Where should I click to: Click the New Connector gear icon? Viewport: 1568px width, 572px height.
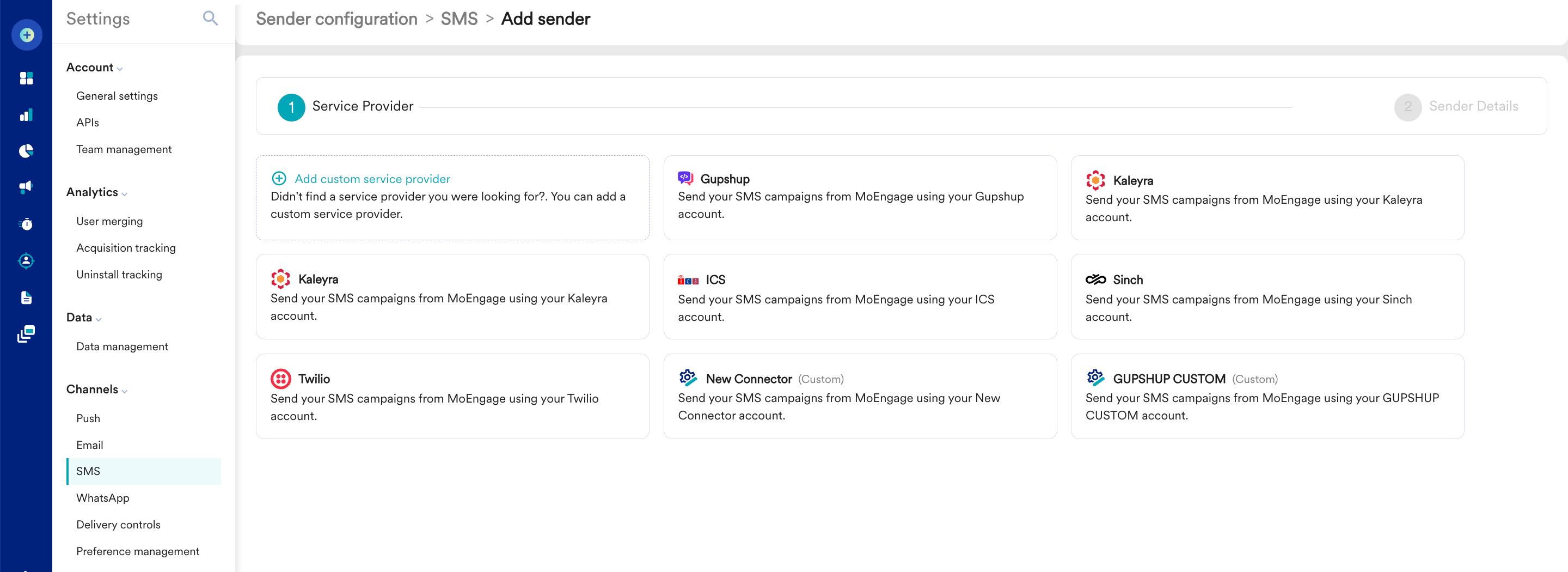click(x=688, y=378)
